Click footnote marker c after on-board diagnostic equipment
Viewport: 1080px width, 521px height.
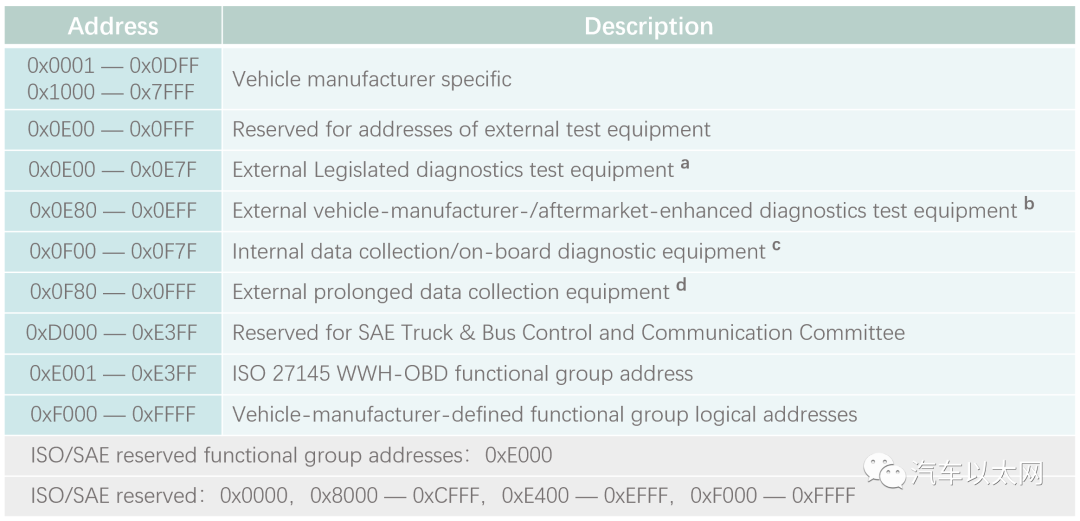point(776,247)
